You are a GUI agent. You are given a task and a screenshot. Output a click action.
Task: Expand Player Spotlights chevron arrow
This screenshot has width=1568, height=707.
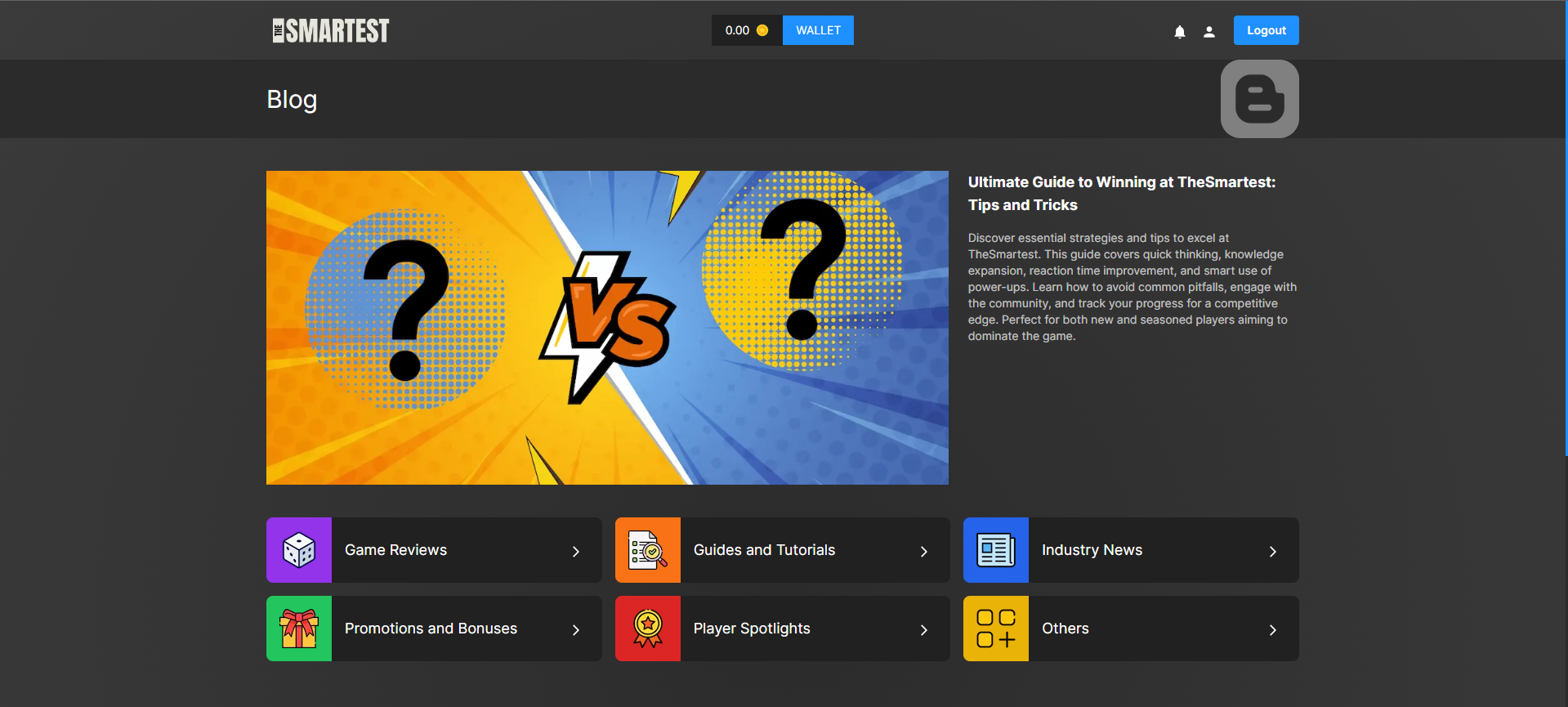click(x=924, y=630)
